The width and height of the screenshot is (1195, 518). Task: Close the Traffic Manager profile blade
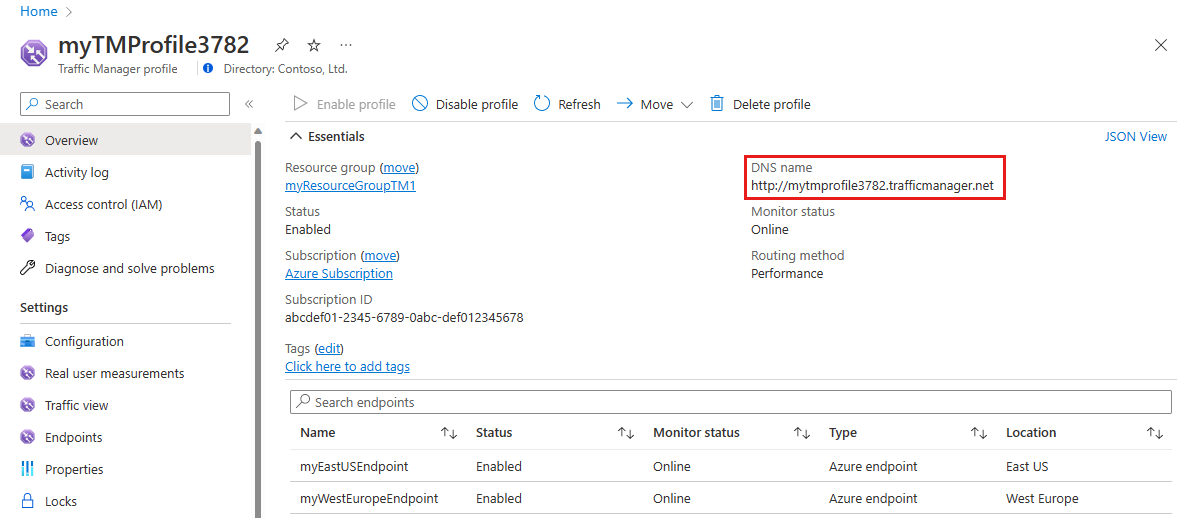tap(1161, 45)
